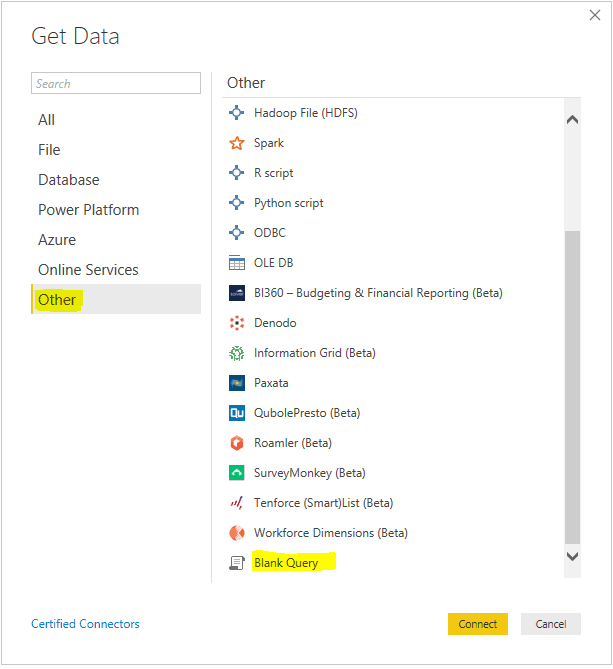Close the Get Data dialog
613x669 pixels.
point(595,15)
